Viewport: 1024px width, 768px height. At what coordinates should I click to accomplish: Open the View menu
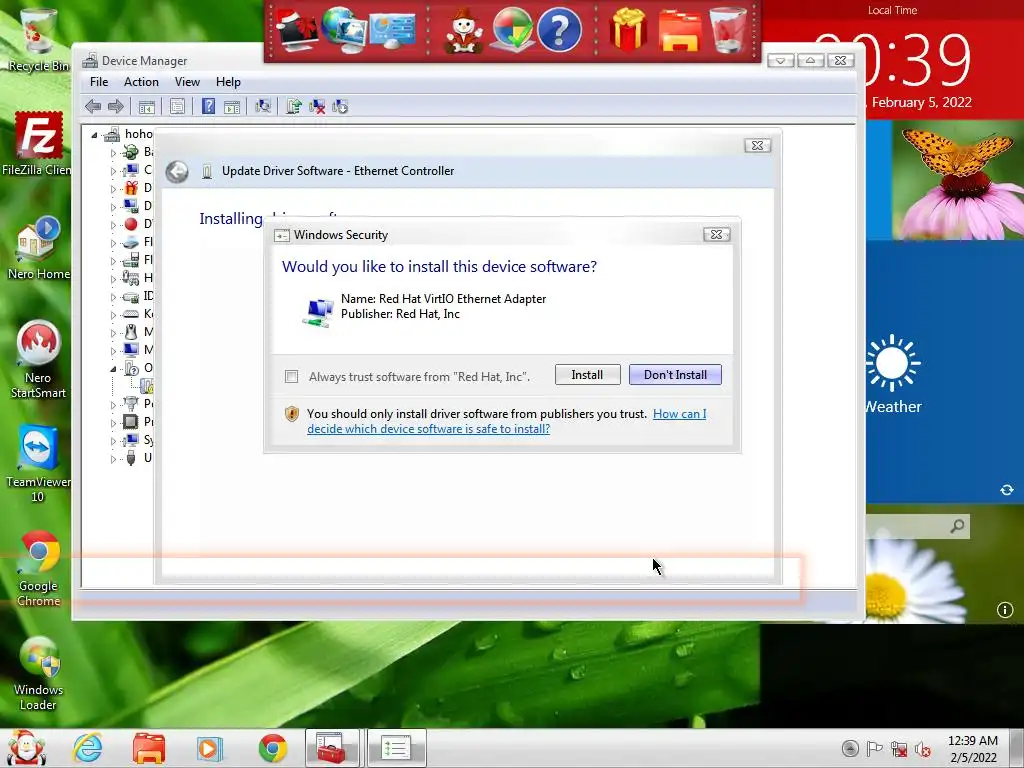point(187,82)
